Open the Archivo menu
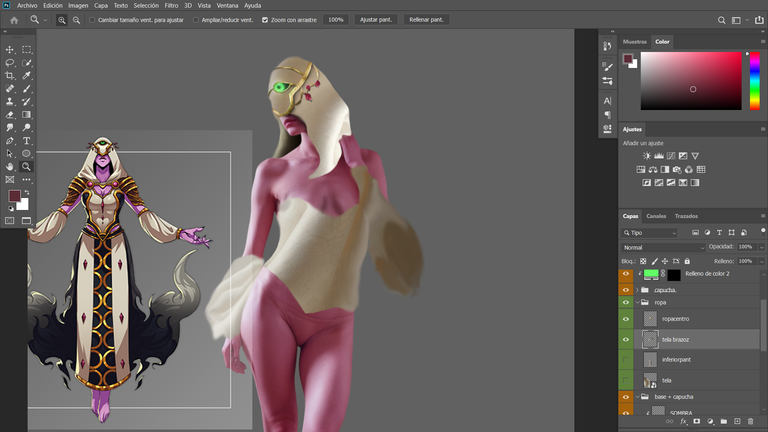This screenshot has width=768, height=432. tap(27, 5)
